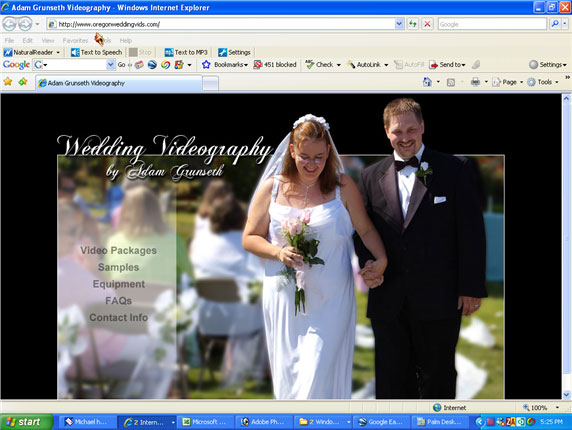This screenshot has height=430, width=572.
Task: Click the address bar URL field
Action: [x=221, y=24]
